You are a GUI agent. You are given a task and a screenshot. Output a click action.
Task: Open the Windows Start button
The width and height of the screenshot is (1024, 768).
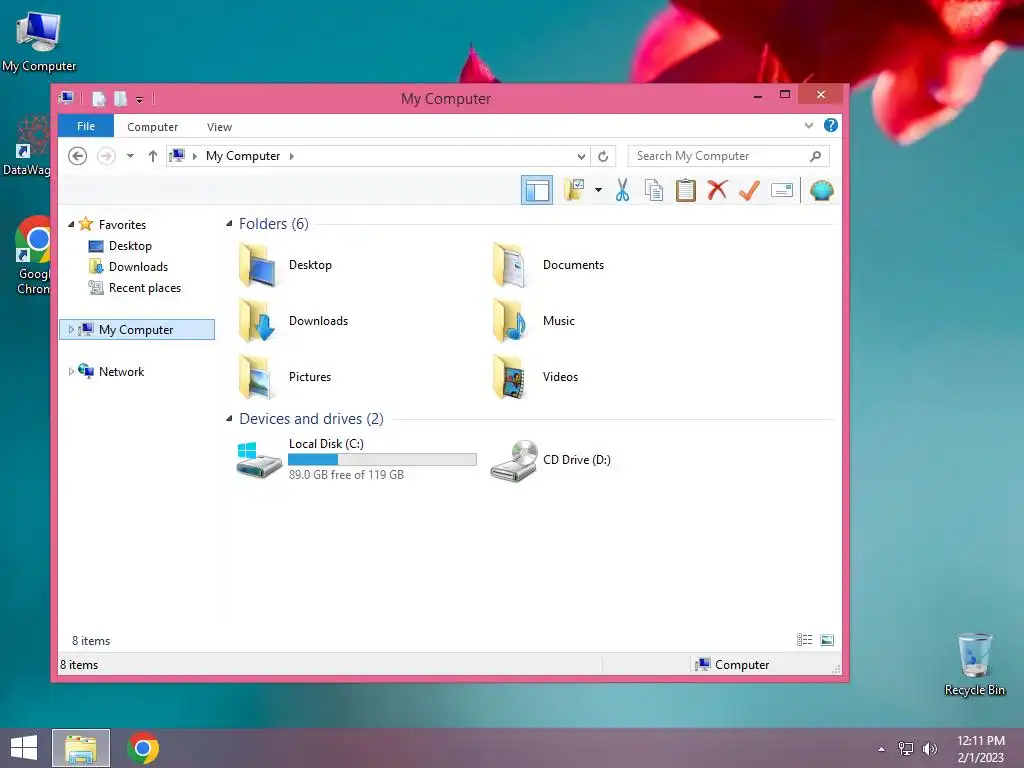pyautogui.click(x=24, y=748)
